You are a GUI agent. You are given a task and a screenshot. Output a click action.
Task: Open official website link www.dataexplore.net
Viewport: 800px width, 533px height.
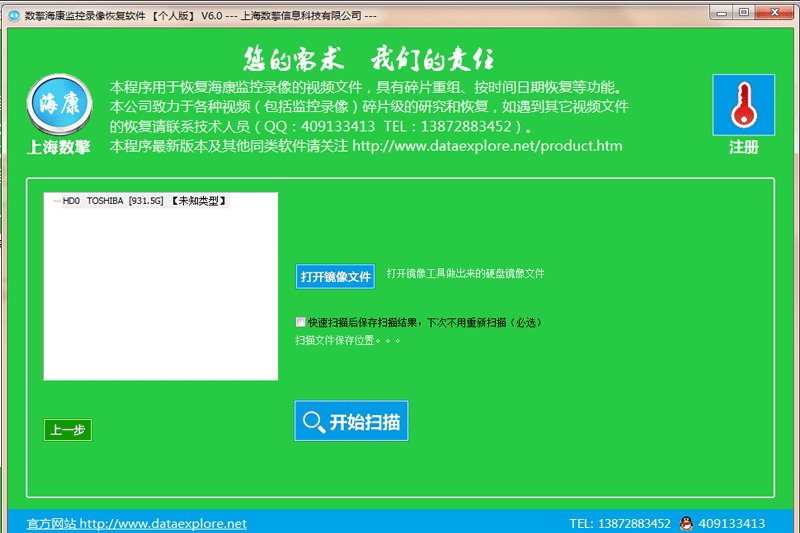(137, 524)
